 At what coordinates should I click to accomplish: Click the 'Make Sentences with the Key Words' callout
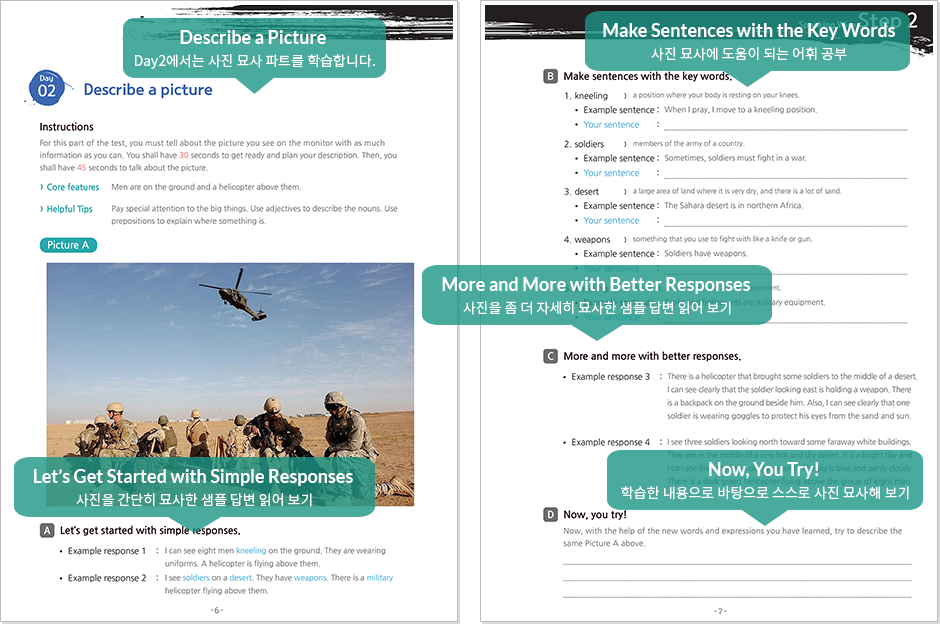coord(748,41)
